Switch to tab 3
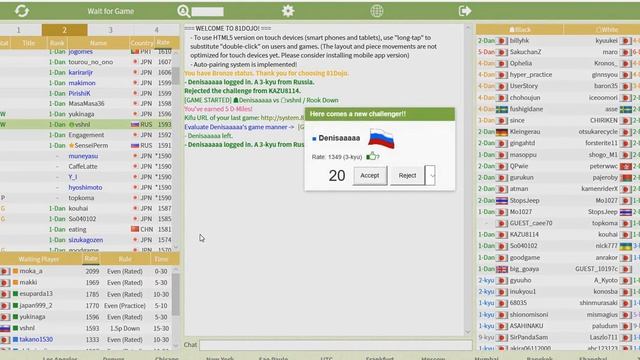640x360 pixels. pyautogui.click(x=110, y=30)
